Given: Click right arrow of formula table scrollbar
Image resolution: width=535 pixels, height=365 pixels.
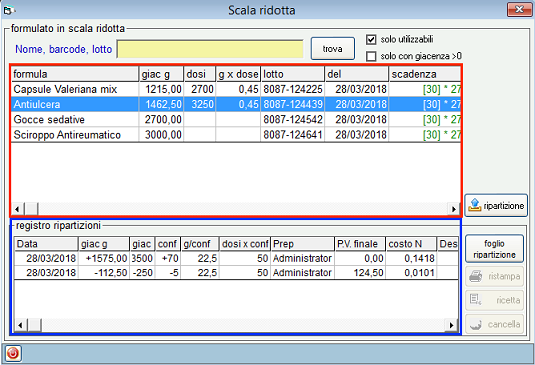Looking at the screenshot, I should tap(453, 209).
